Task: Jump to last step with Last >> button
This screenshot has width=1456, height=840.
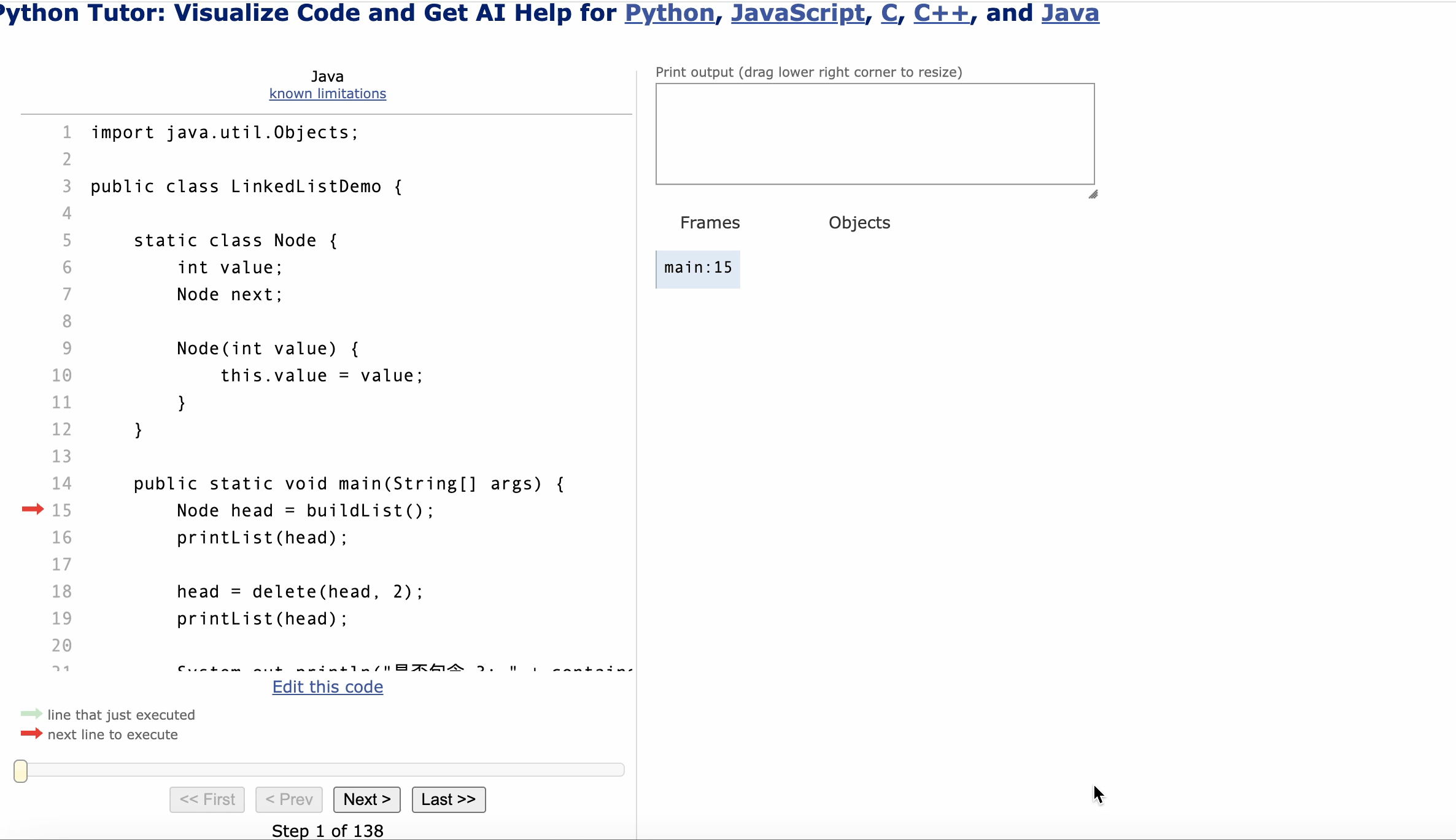Action: (x=448, y=799)
